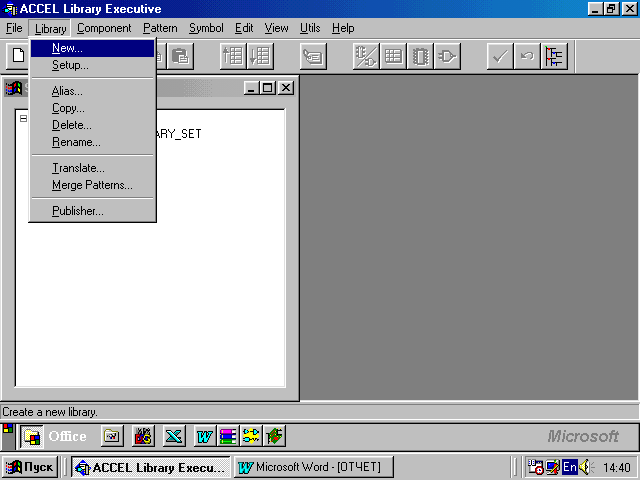This screenshot has height=480, width=640.
Task: Click the tree hierarchy toolbar icon
Action: (x=554, y=56)
